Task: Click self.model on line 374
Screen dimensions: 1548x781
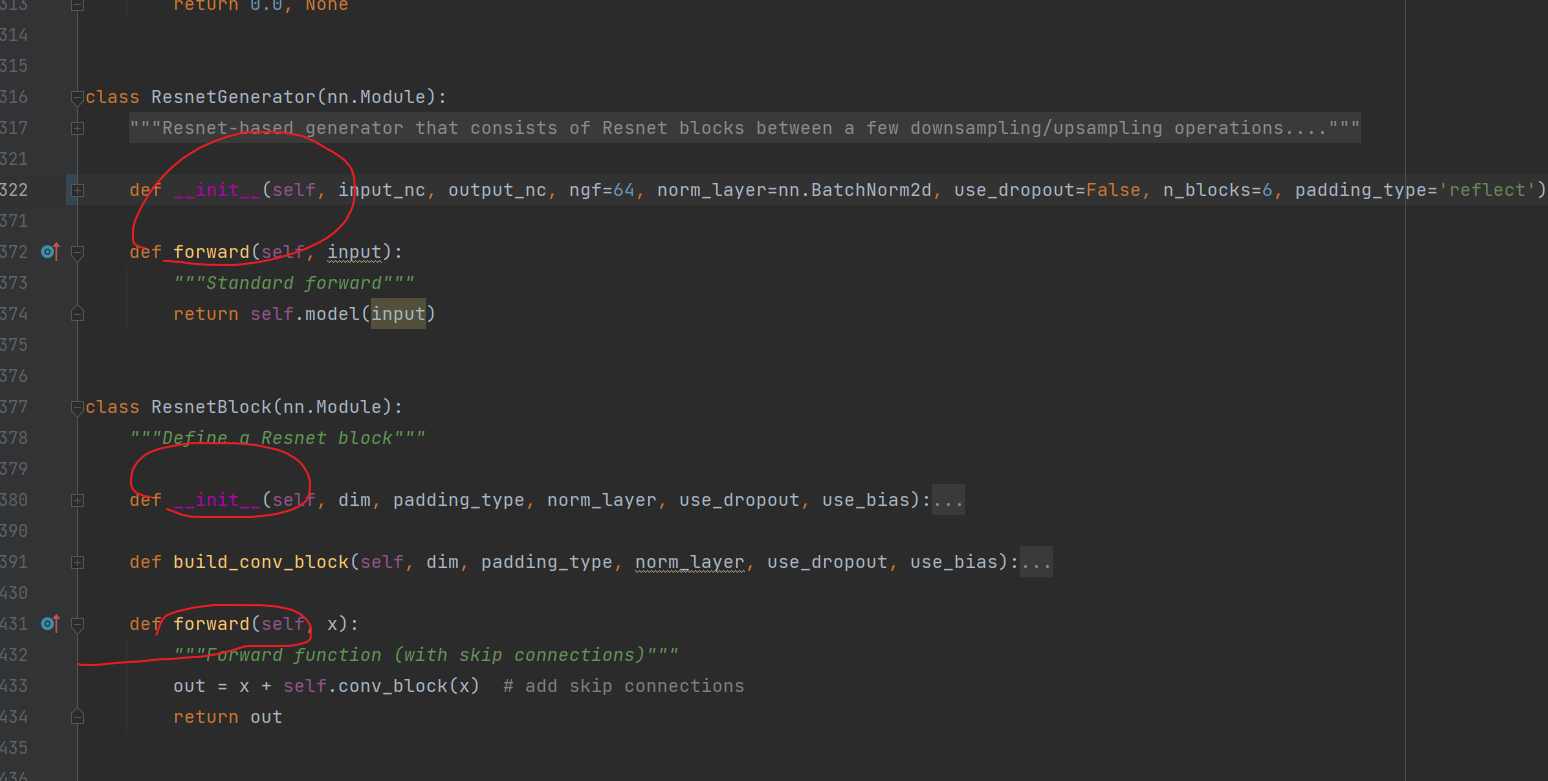Action: [305, 314]
